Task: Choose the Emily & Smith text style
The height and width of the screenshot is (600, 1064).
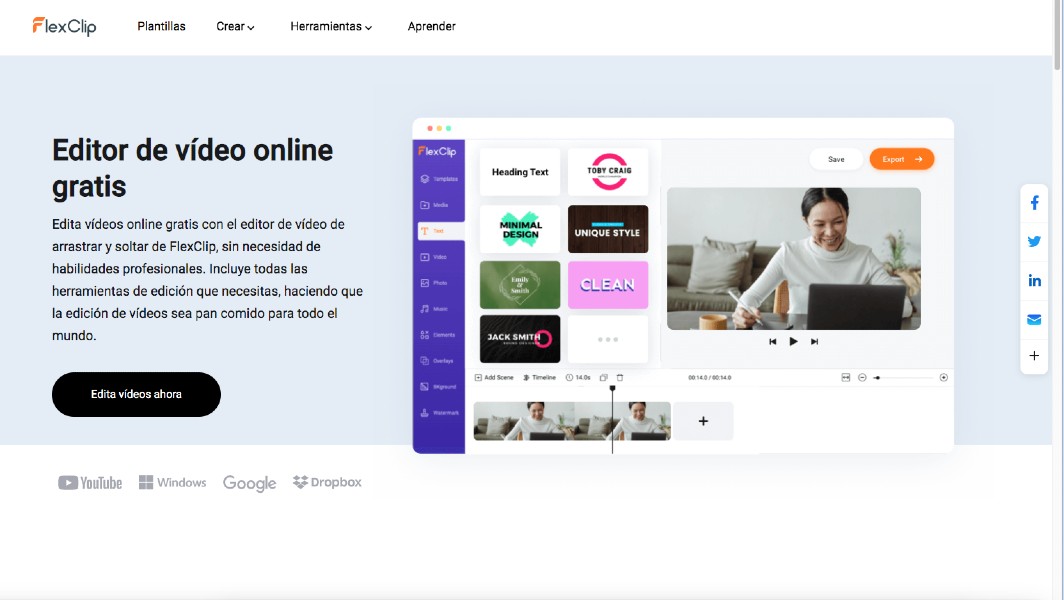Action: click(520, 285)
